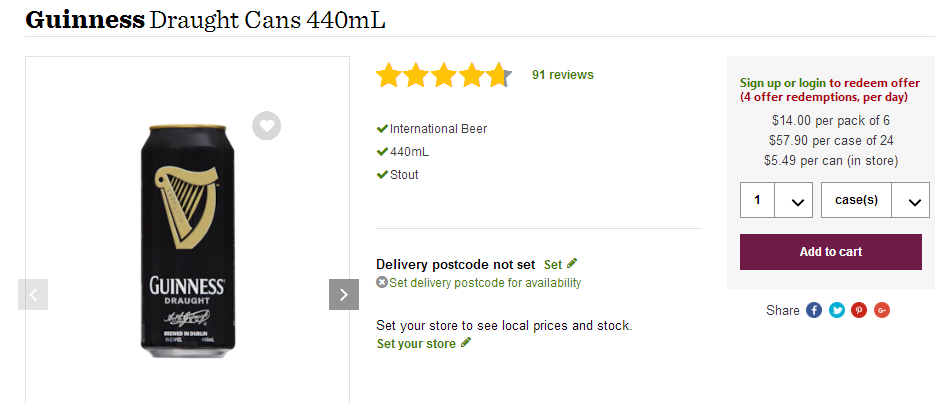Click pencil icon beside Set your store
The image size is (947, 403).
[x=466, y=343]
